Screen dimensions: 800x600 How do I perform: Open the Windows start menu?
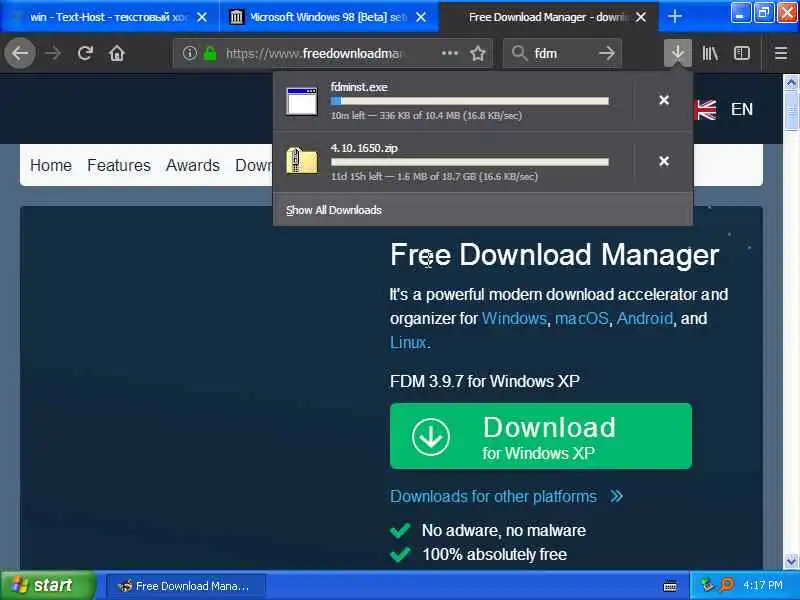(47, 585)
